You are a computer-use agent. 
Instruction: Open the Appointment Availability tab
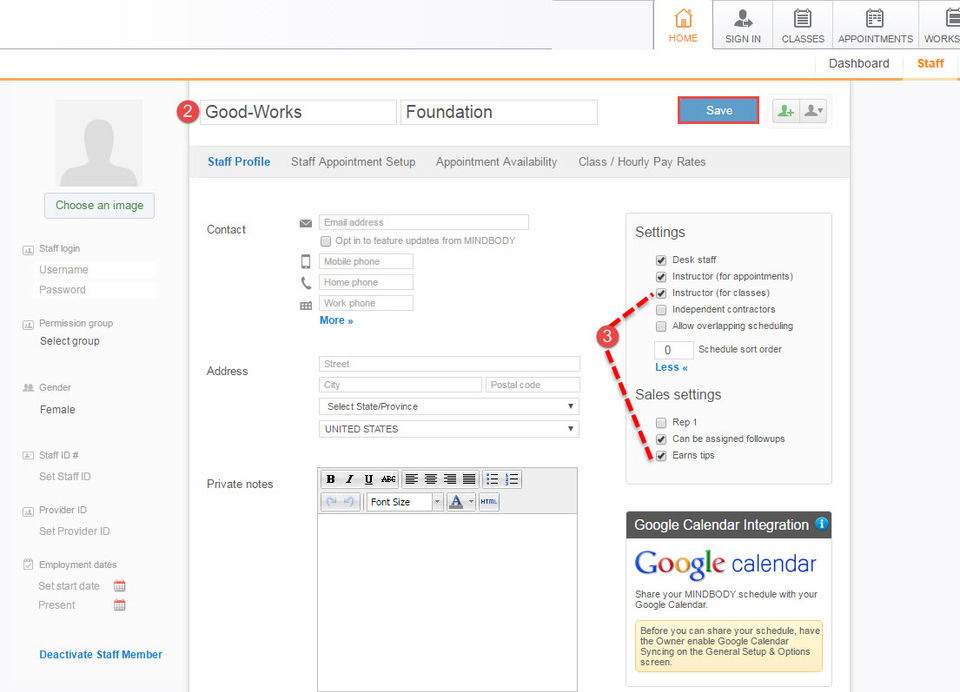[x=497, y=162]
